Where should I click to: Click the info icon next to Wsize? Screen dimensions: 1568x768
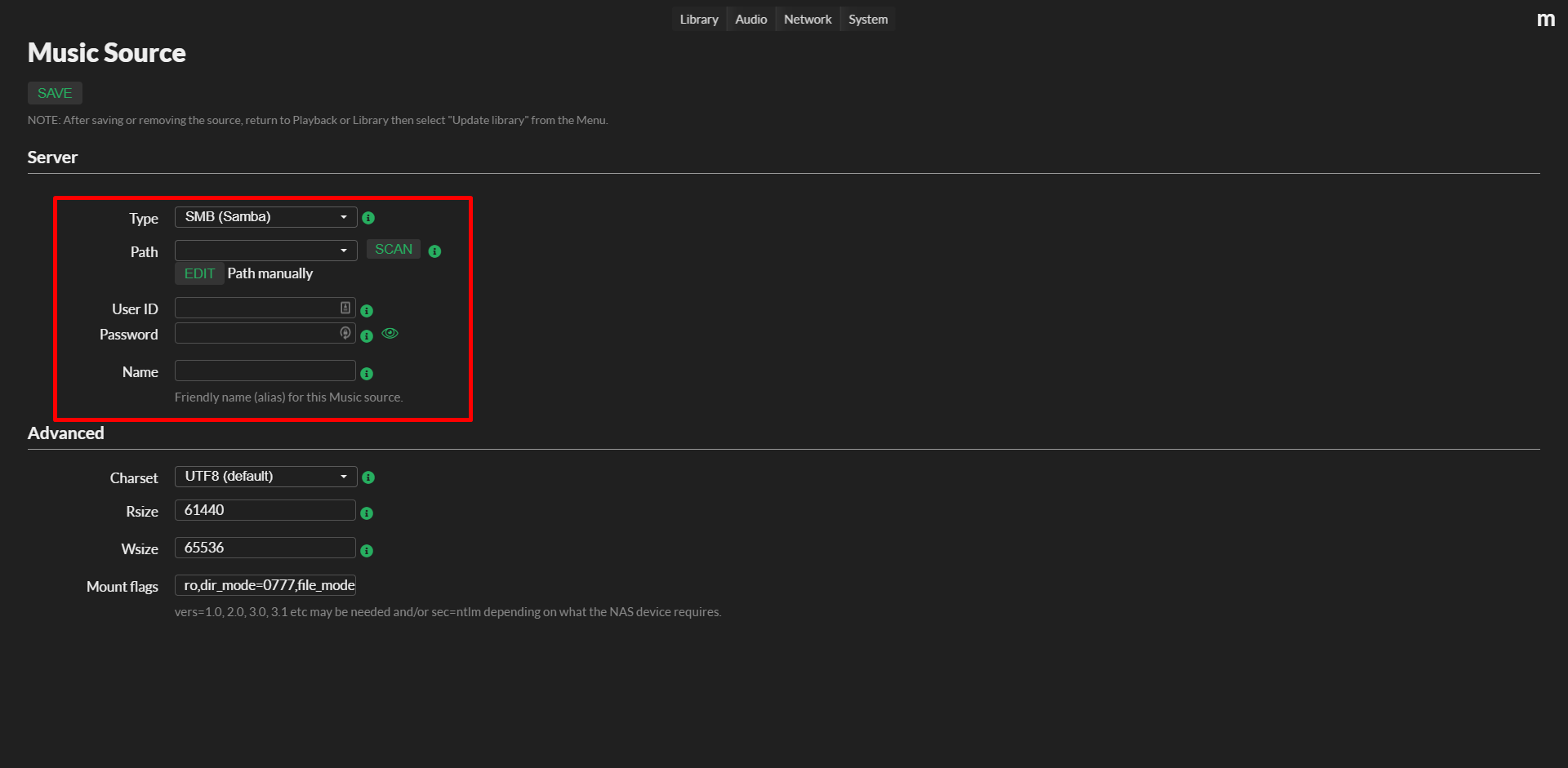(367, 551)
